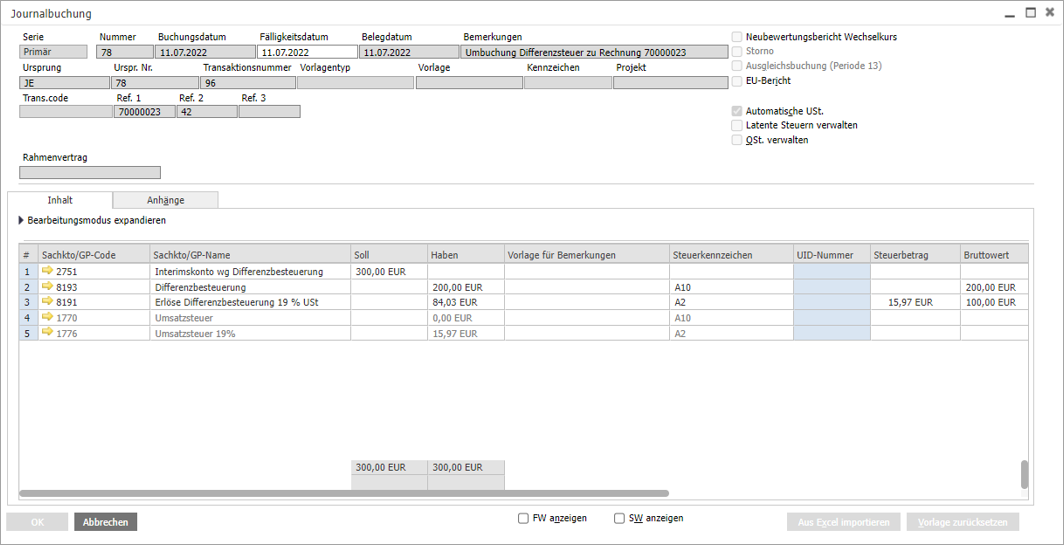The height and width of the screenshot is (545, 1064).
Task: Toggle the EU-Bericht checkbox
Action: (x=737, y=81)
